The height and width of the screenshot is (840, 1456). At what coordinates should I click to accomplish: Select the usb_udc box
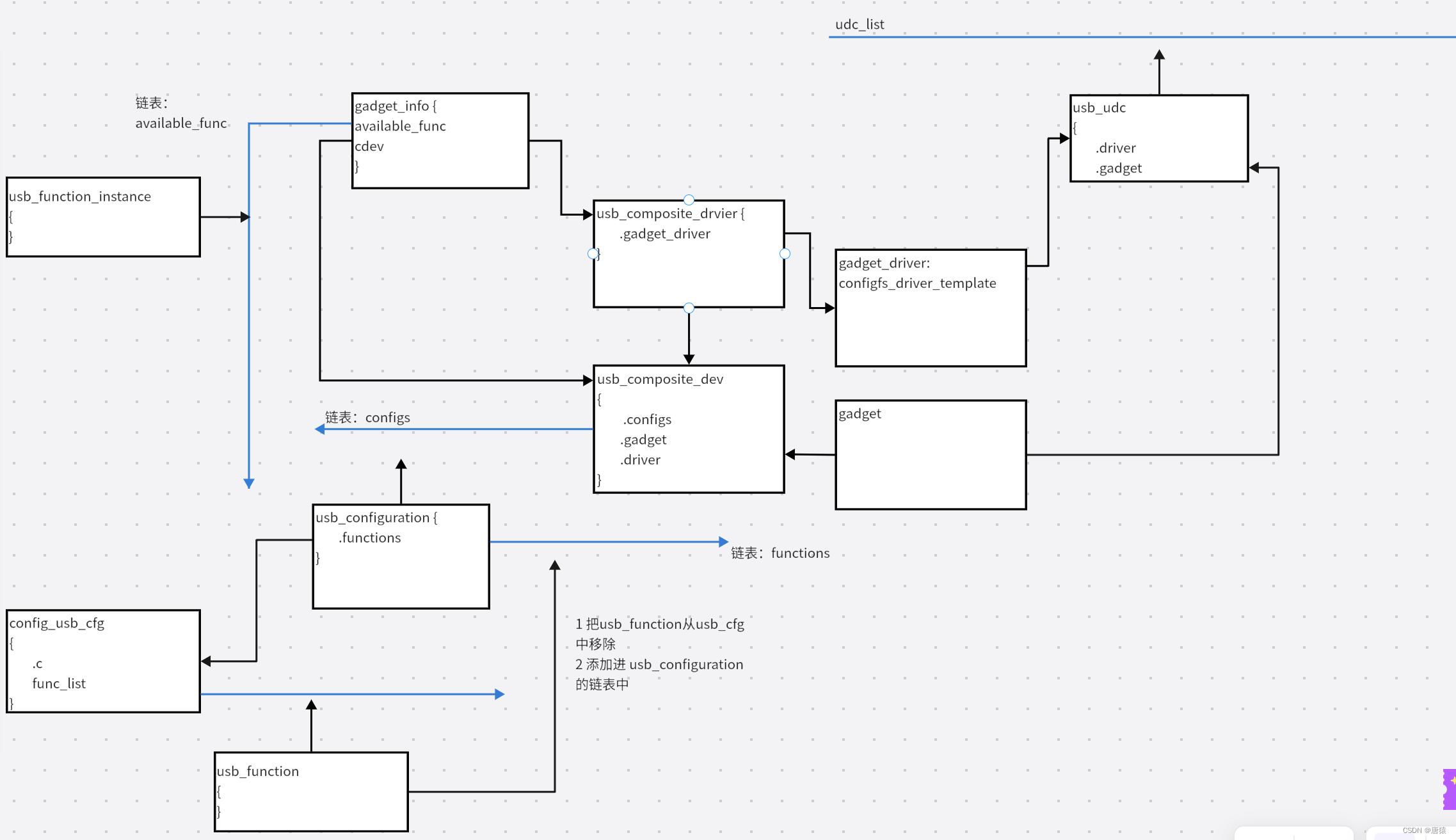(x=1159, y=138)
